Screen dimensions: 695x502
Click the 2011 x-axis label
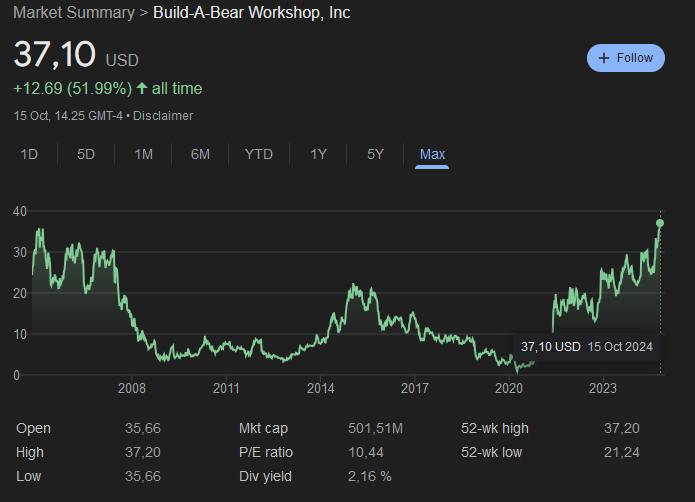(x=226, y=389)
